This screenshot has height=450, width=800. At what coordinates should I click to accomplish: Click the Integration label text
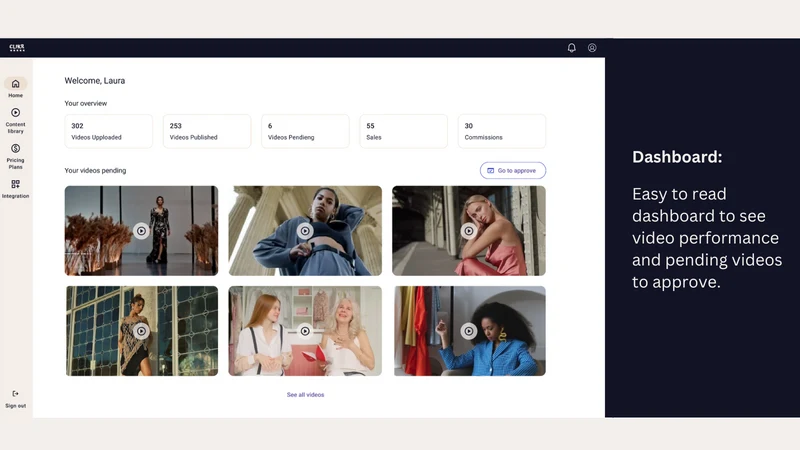point(15,196)
